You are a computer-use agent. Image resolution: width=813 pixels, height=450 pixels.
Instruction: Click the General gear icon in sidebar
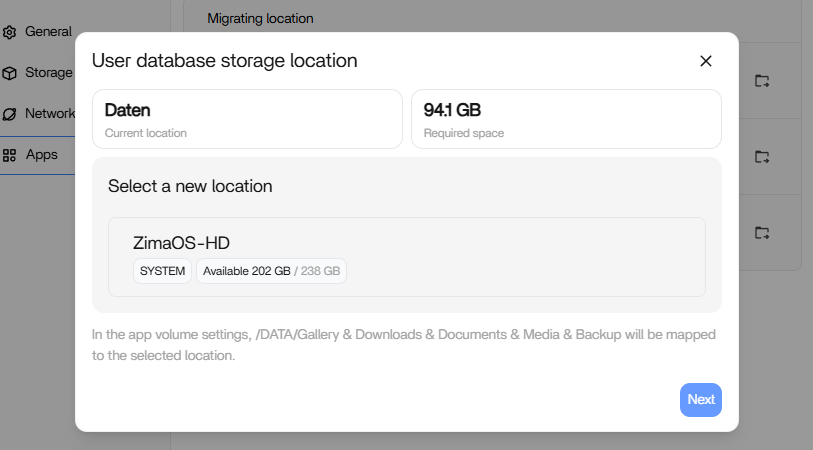click(x=10, y=32)
